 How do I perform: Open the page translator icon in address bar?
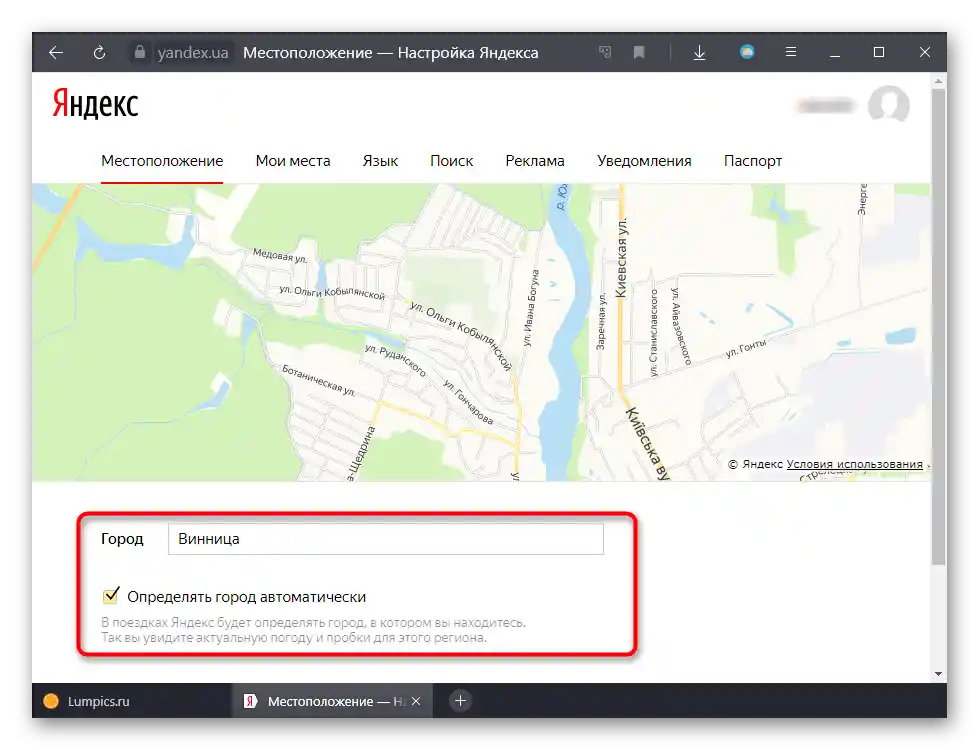[605, 52]
